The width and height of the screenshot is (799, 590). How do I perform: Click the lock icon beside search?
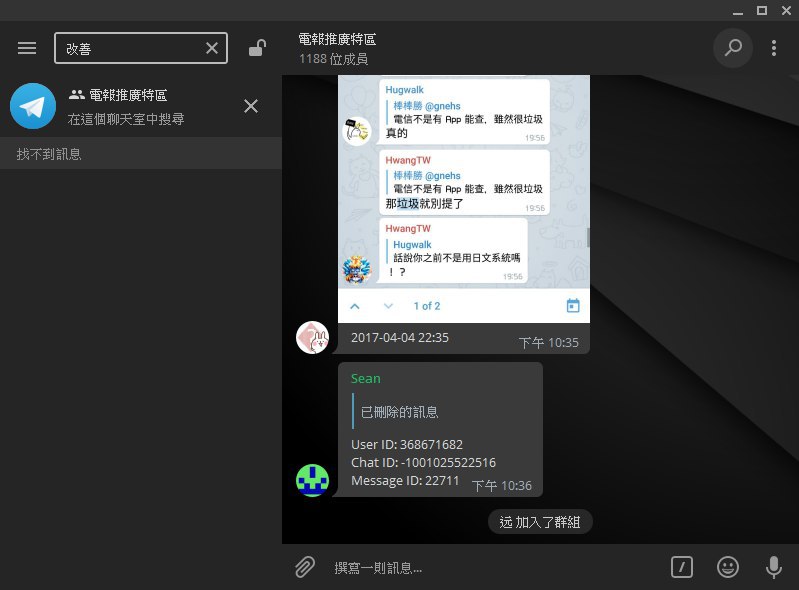tap(257, 48)
